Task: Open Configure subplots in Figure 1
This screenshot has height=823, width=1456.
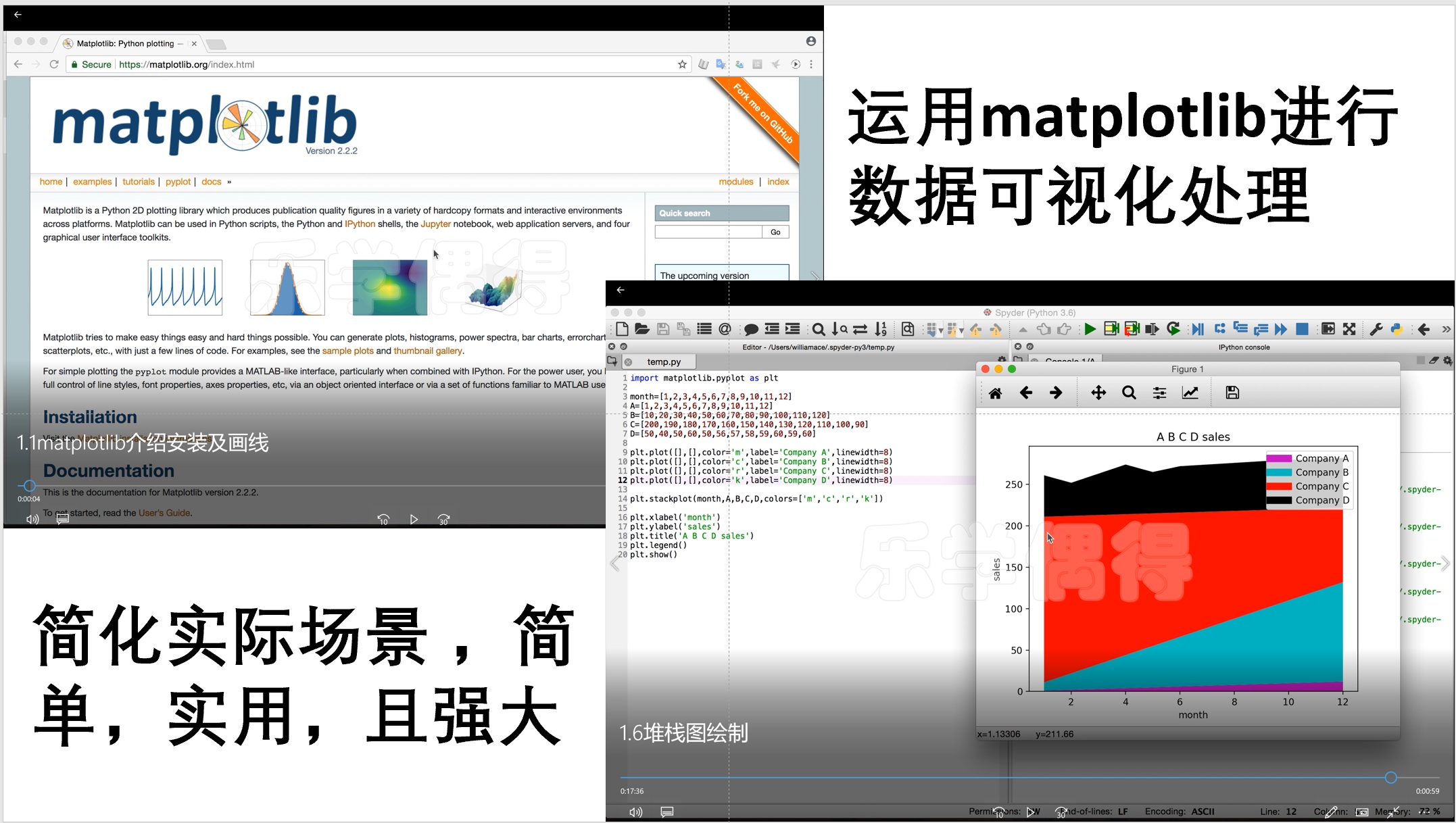Action: click(x=1159, y=393)
